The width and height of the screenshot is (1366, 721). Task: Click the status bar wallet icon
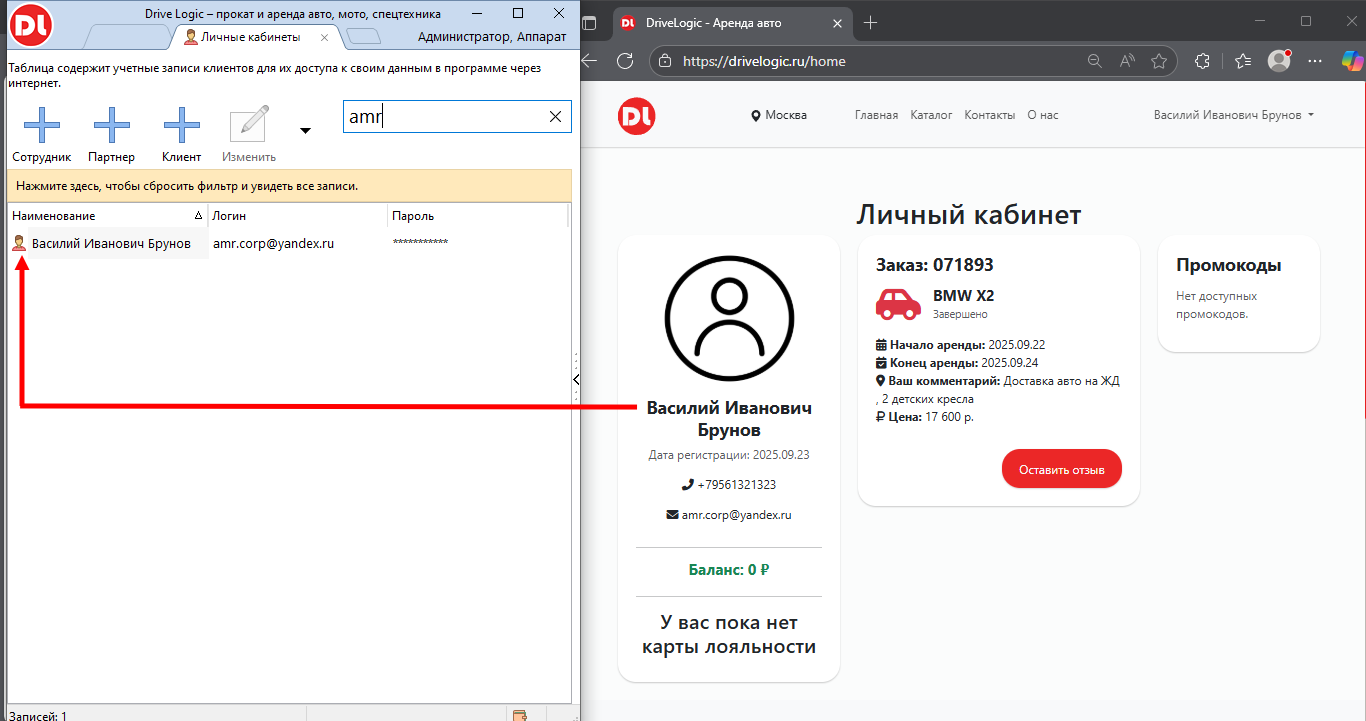(x=519, y=715)
